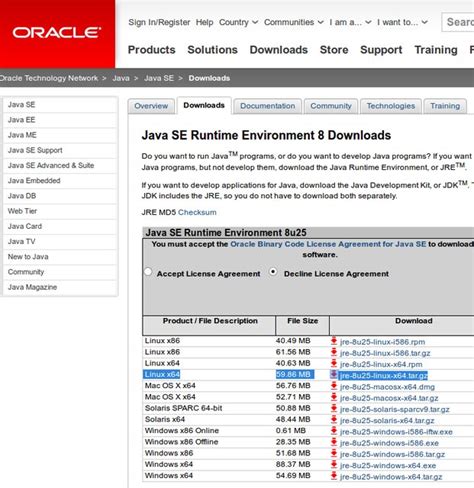The image size is (474, 488).
Task: Click download icon for jre-8u25-solaris-x64.tar.gz
Action: [x=334, y=420]
